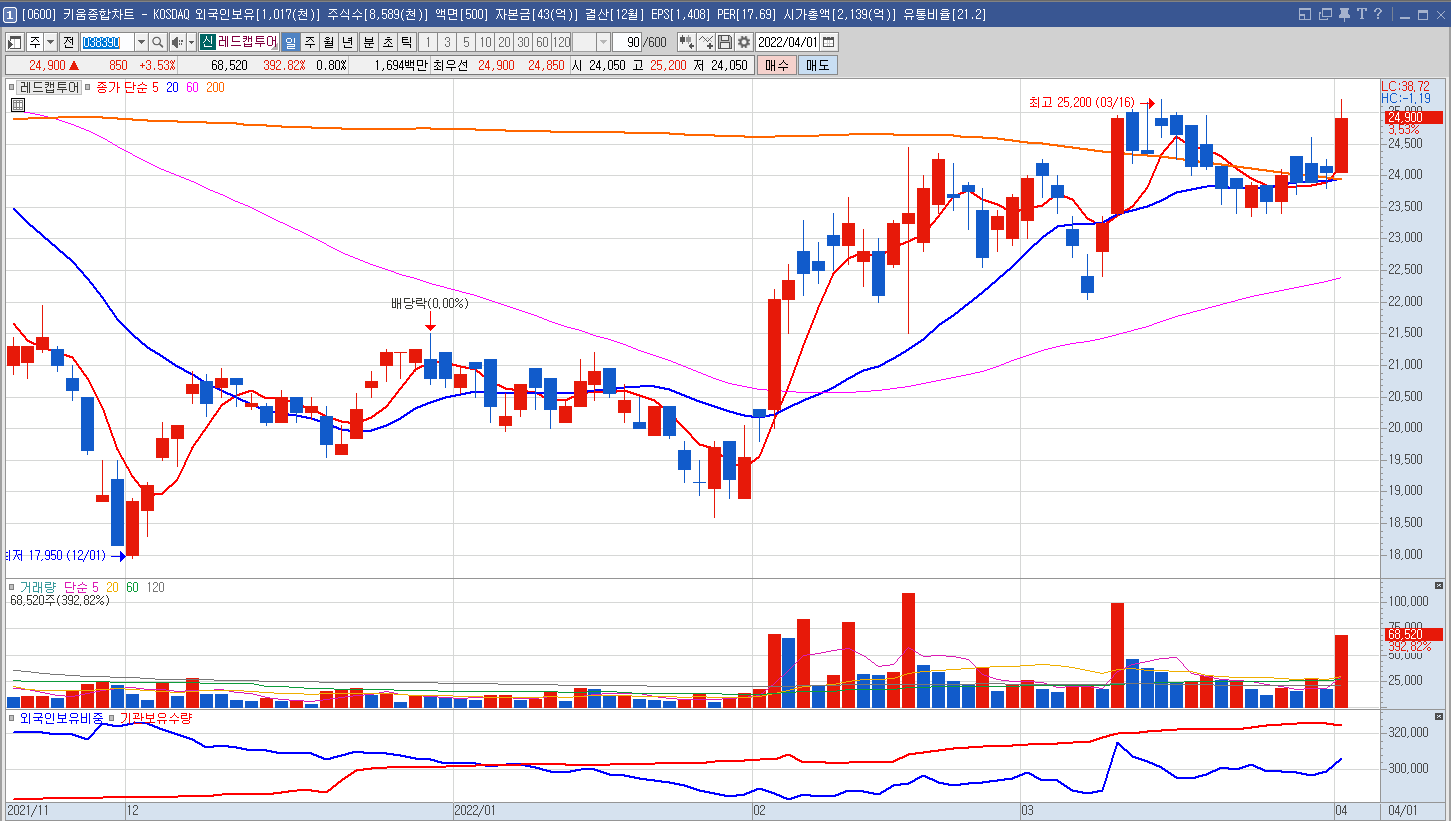
Task: Click the 외국인보유비중 indicator label
Action: coord(61,718)
